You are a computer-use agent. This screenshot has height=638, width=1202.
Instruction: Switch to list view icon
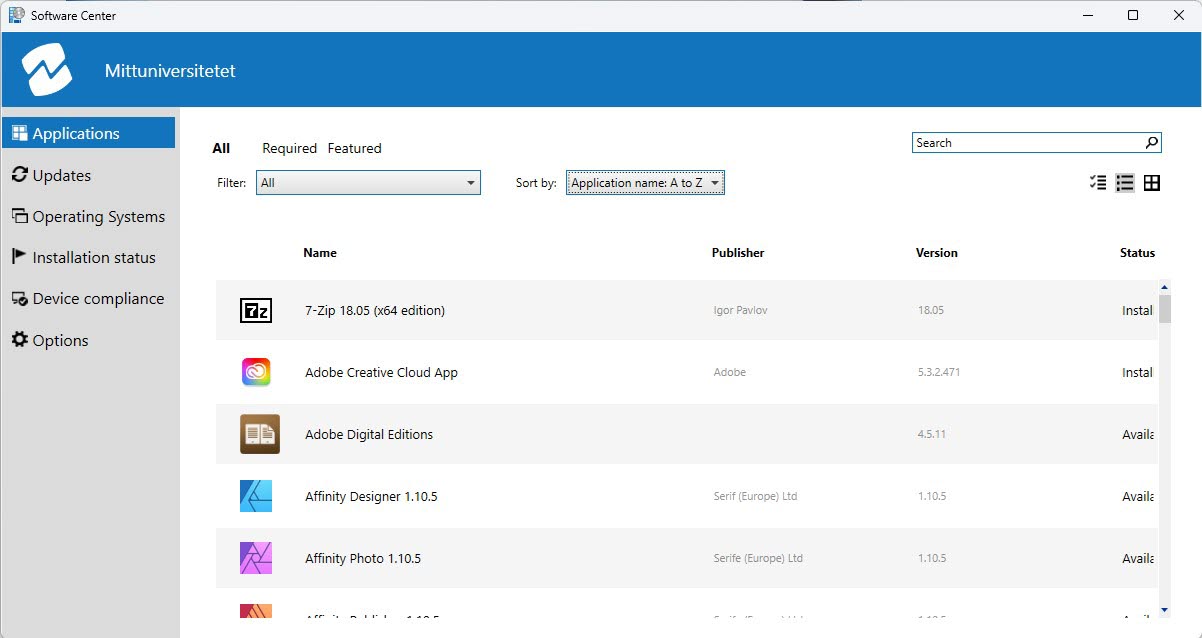click(1125, 183)
